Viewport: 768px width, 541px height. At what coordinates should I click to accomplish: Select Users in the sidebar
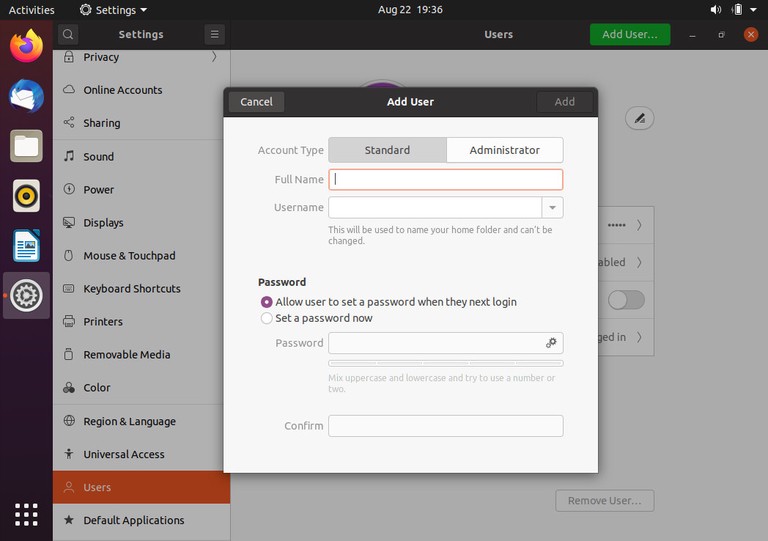[x=142, y=487]
